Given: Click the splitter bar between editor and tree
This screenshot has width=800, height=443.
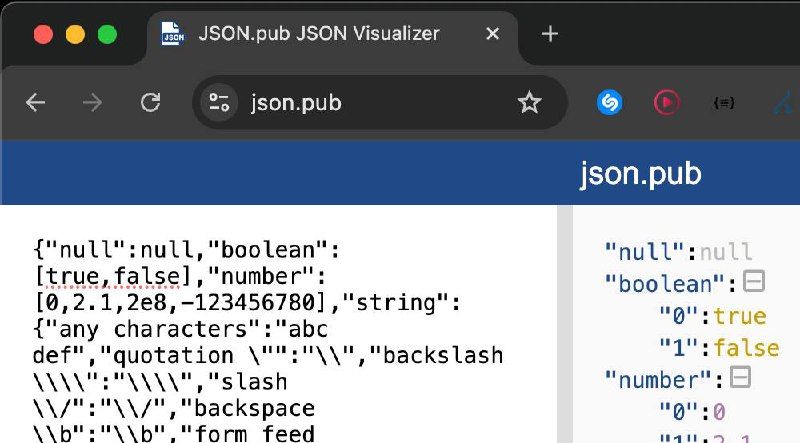Looking at the screenshot, I should pos(565,324).
